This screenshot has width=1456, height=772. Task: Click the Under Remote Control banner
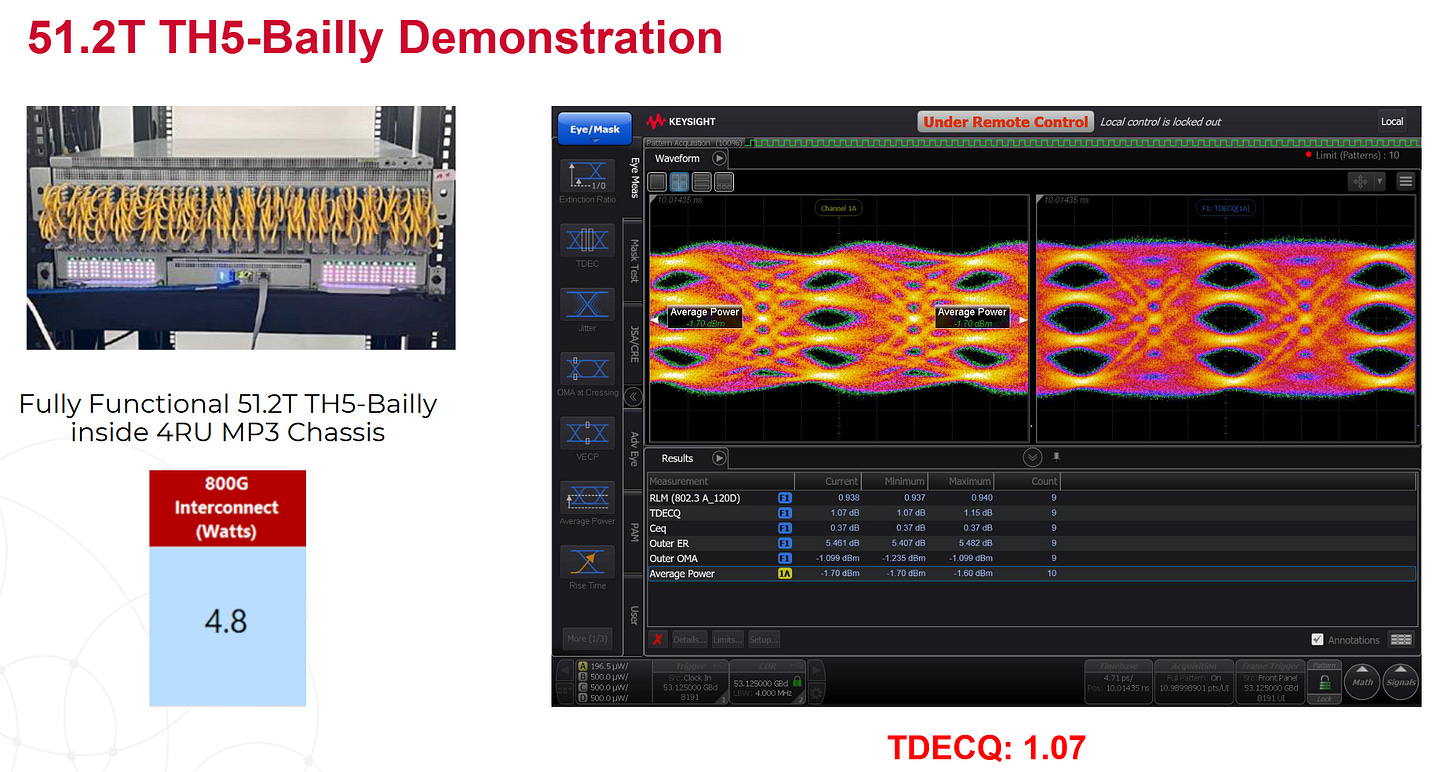[1005, 122]
